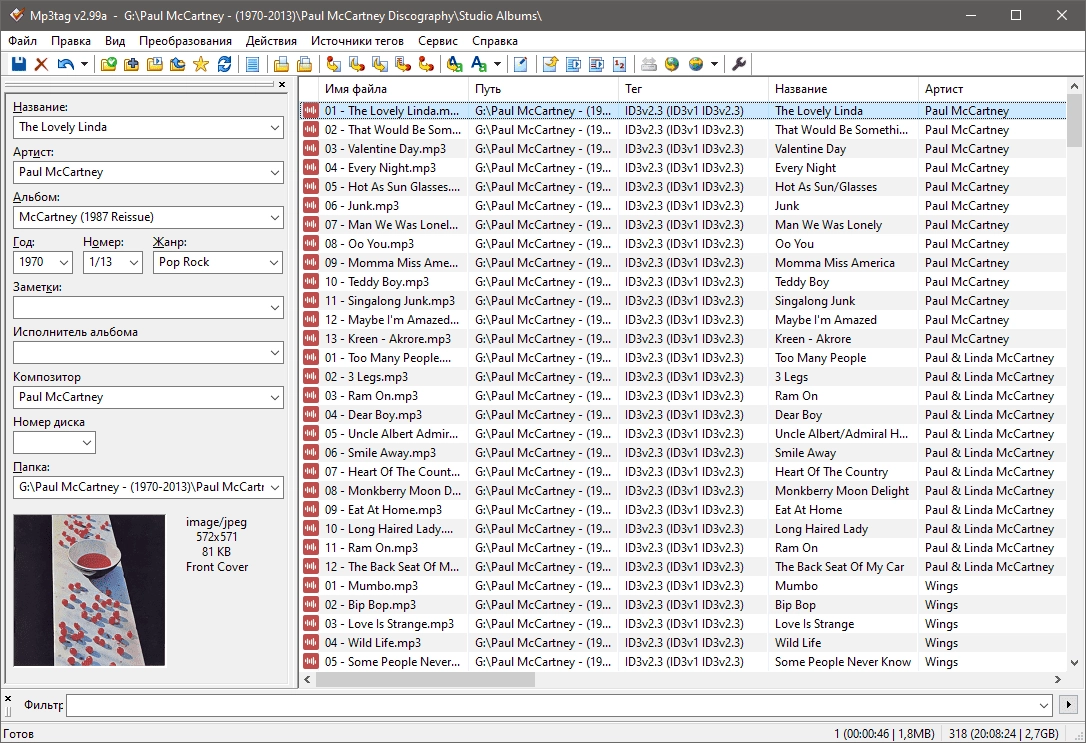Sort by the Название column header
Screen dimensions: 1086x743
842,89
